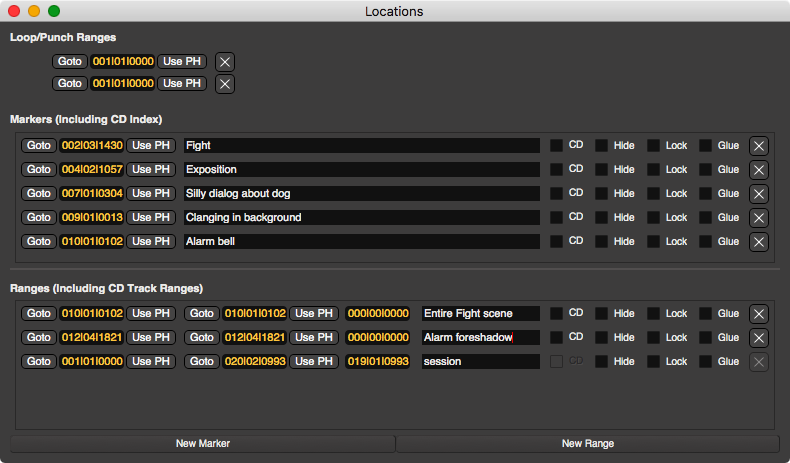Viewport: 790px width, 463px height.
Task: Click the New Marker button
Action: [x=203, y=443]
